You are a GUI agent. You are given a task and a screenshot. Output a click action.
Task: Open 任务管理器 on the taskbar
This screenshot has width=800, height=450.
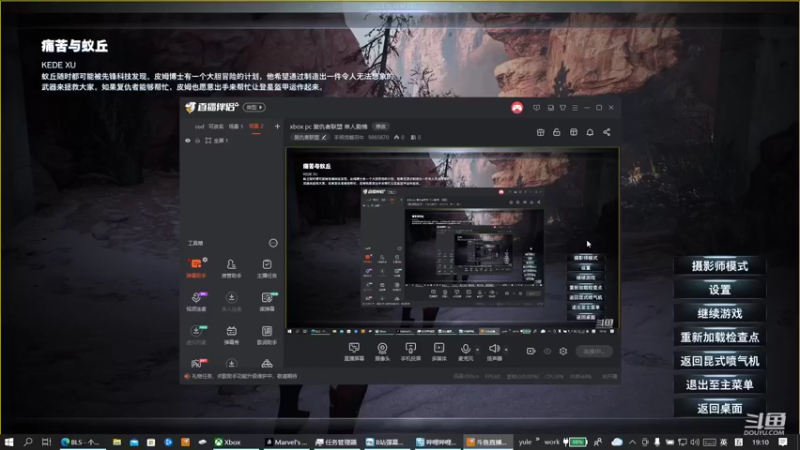[336, 442]
